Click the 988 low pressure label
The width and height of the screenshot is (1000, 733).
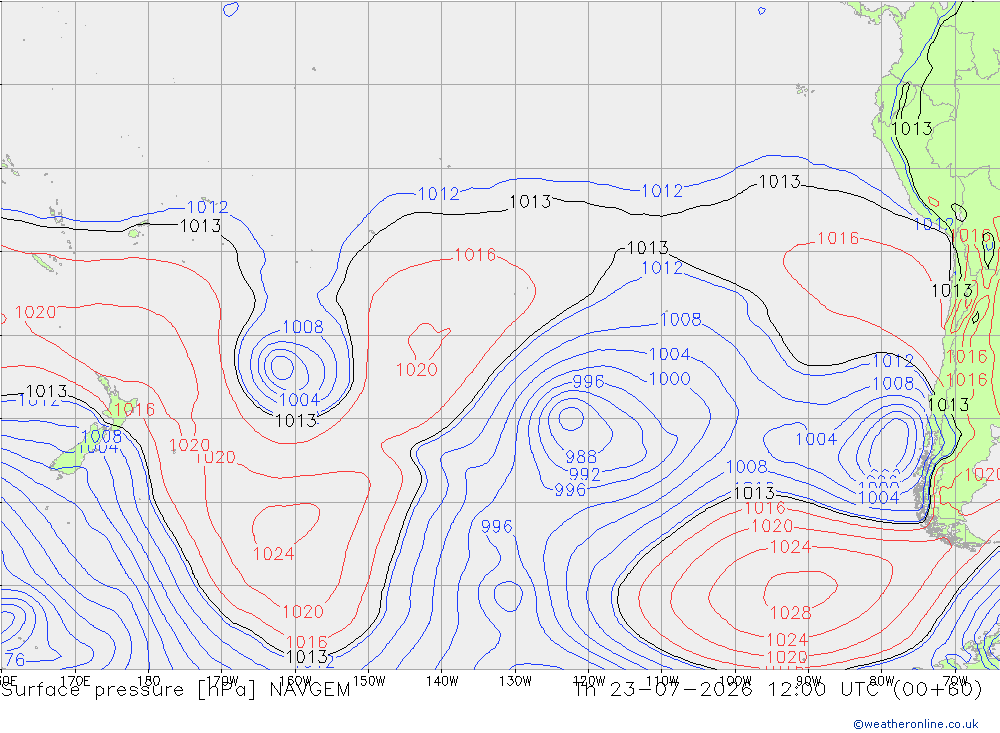pyautogui.click(x=581, y=457)
